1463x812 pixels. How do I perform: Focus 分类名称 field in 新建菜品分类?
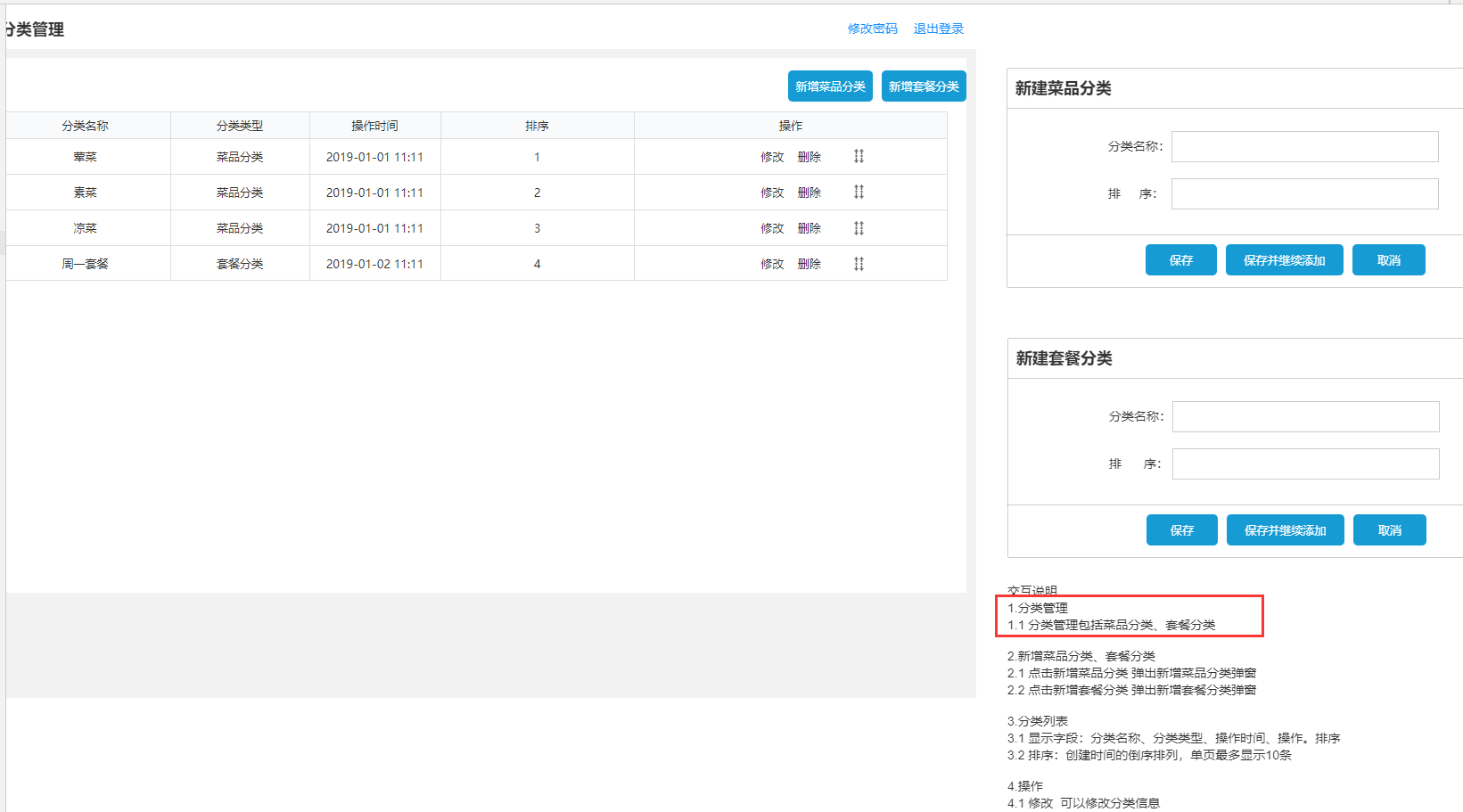pyautogui.click(x=1304, y=147)
